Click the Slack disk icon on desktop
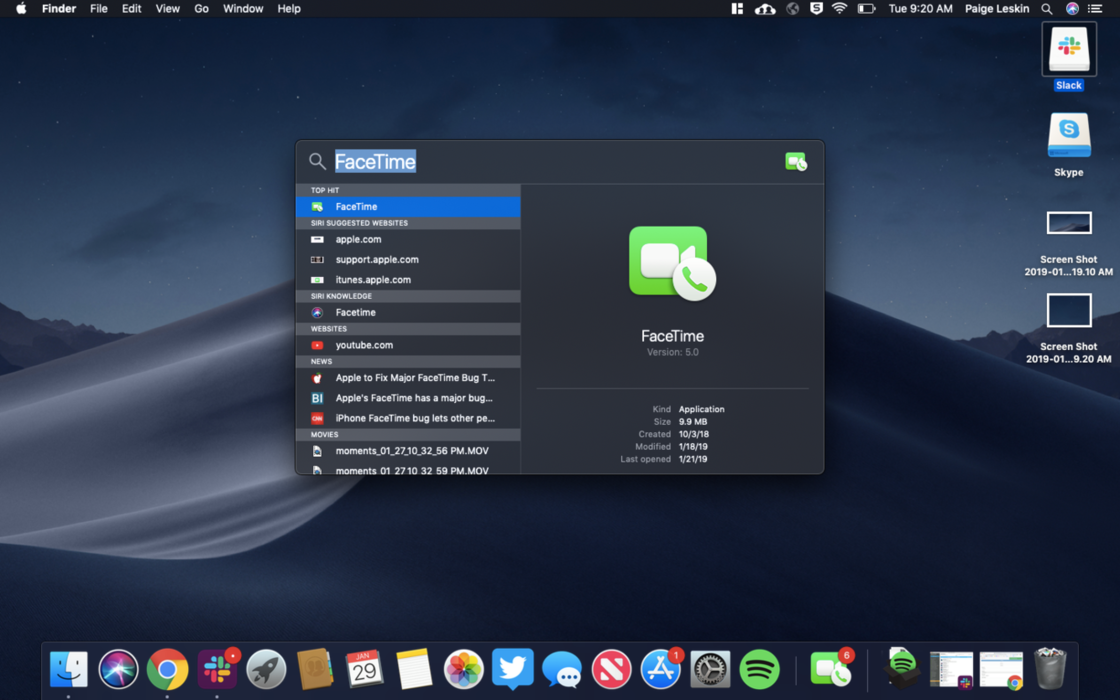Viewport: 1120px width, 700px height. pos(1069,49)
